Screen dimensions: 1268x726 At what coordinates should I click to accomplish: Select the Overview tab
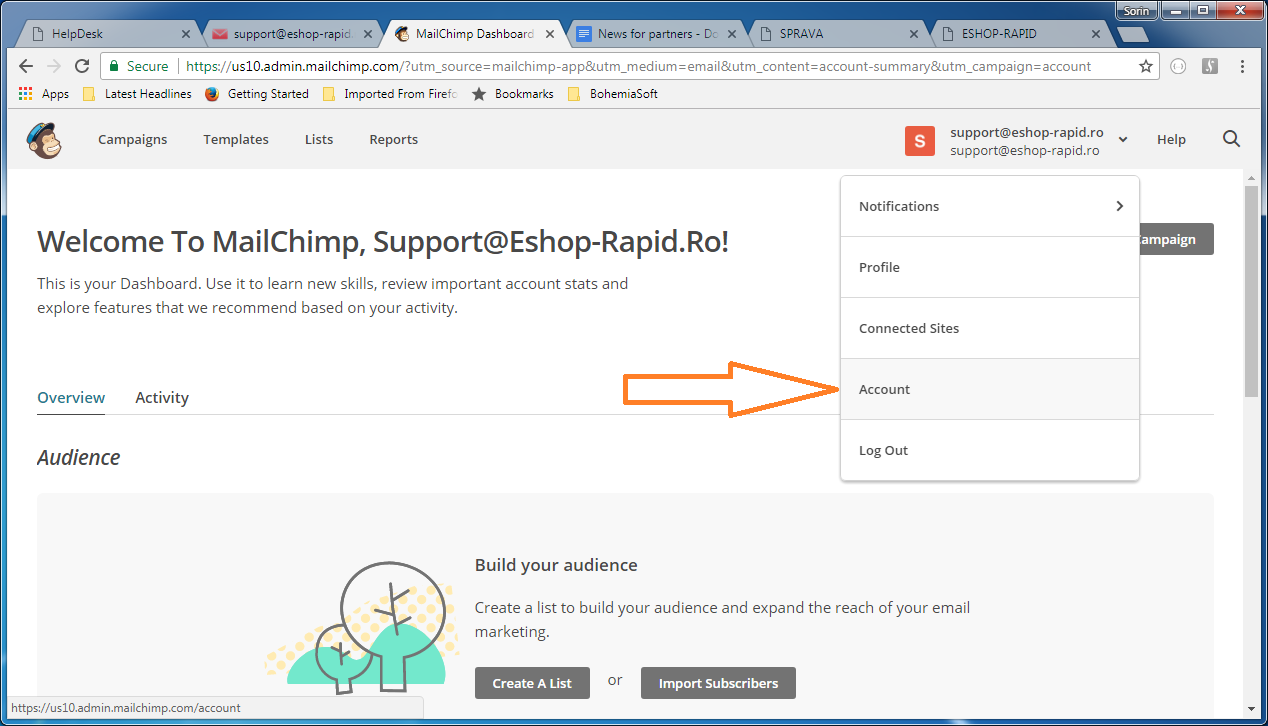point(71,397)
